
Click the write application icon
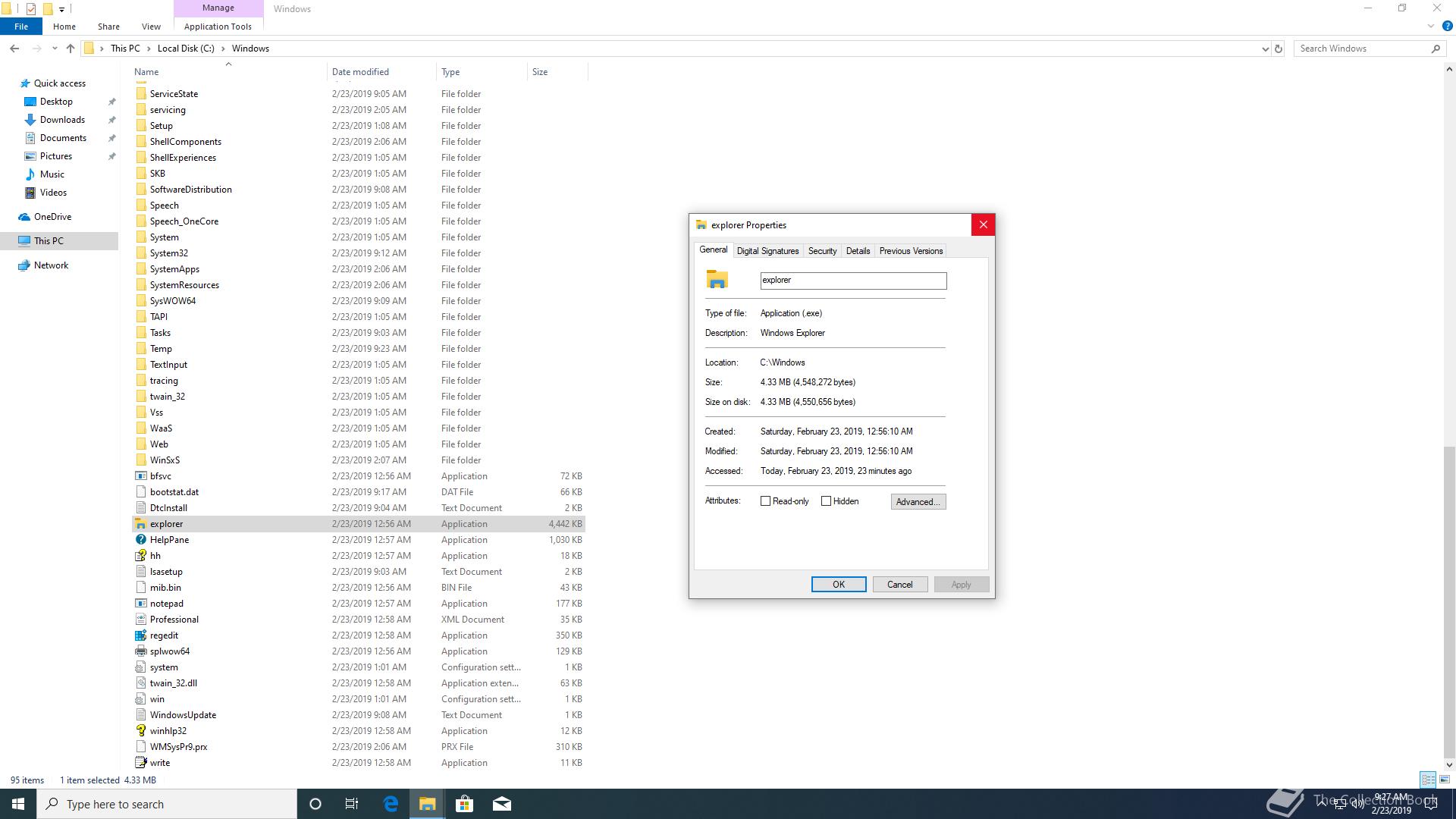(140, 763)
